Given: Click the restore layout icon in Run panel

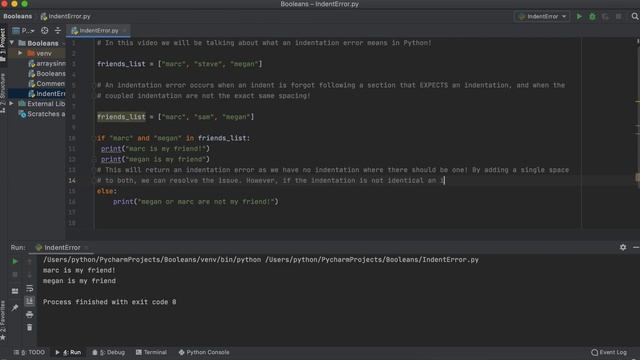Looking at the screenshot, I should 15,291.
